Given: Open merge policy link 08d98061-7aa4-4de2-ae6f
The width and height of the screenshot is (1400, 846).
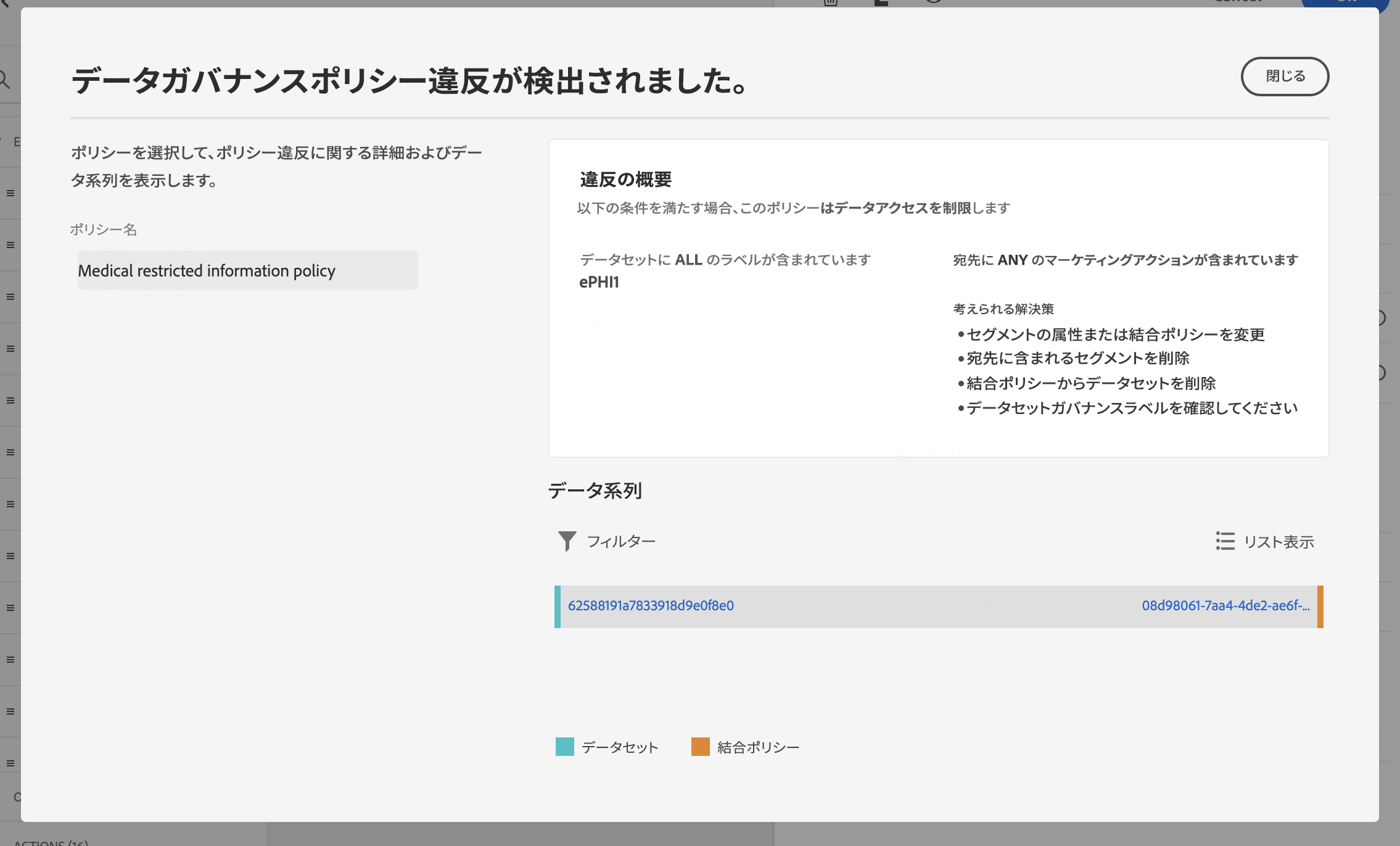Looking at the screenshot, I should pos(1225,605).
